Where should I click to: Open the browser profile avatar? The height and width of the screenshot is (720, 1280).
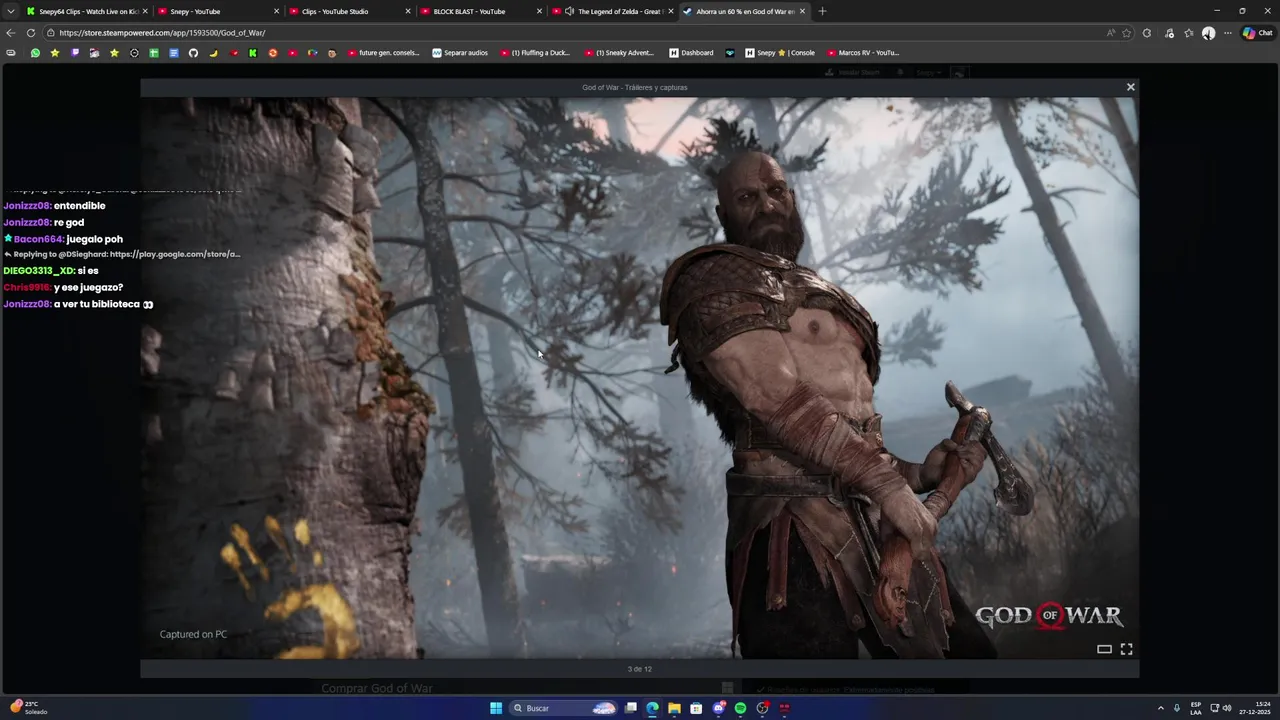click(1208, 33)
